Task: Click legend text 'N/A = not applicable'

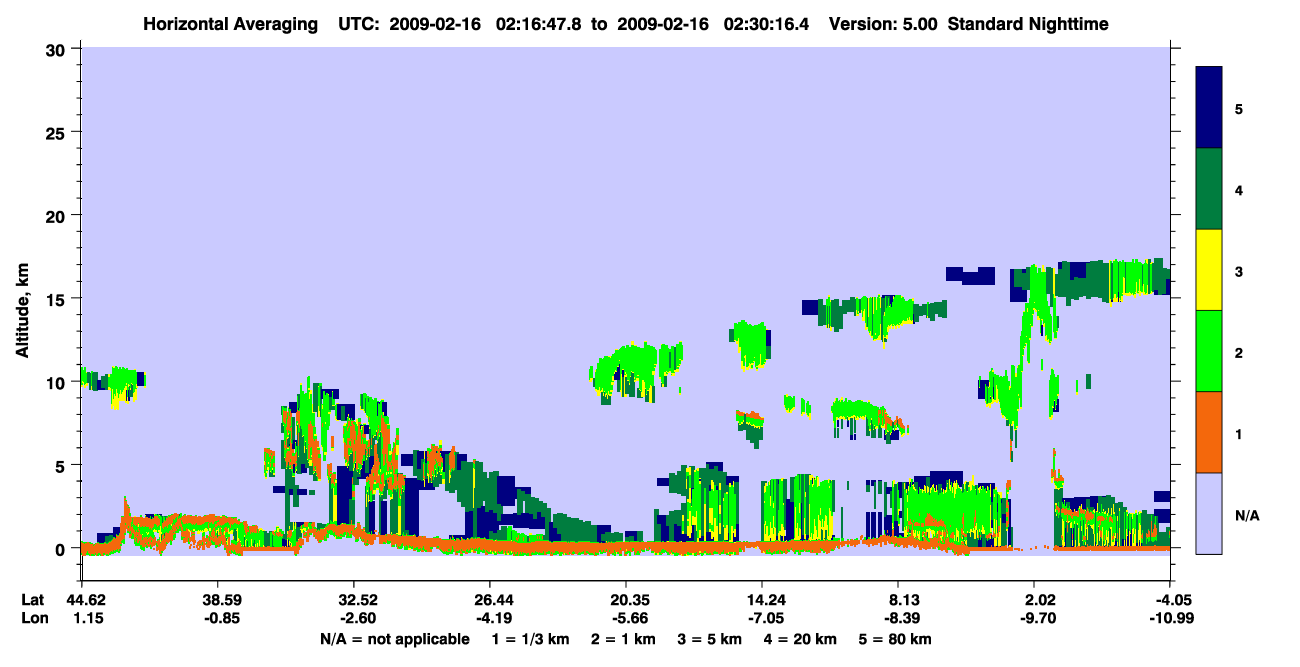Action: [x=394, y=639]
